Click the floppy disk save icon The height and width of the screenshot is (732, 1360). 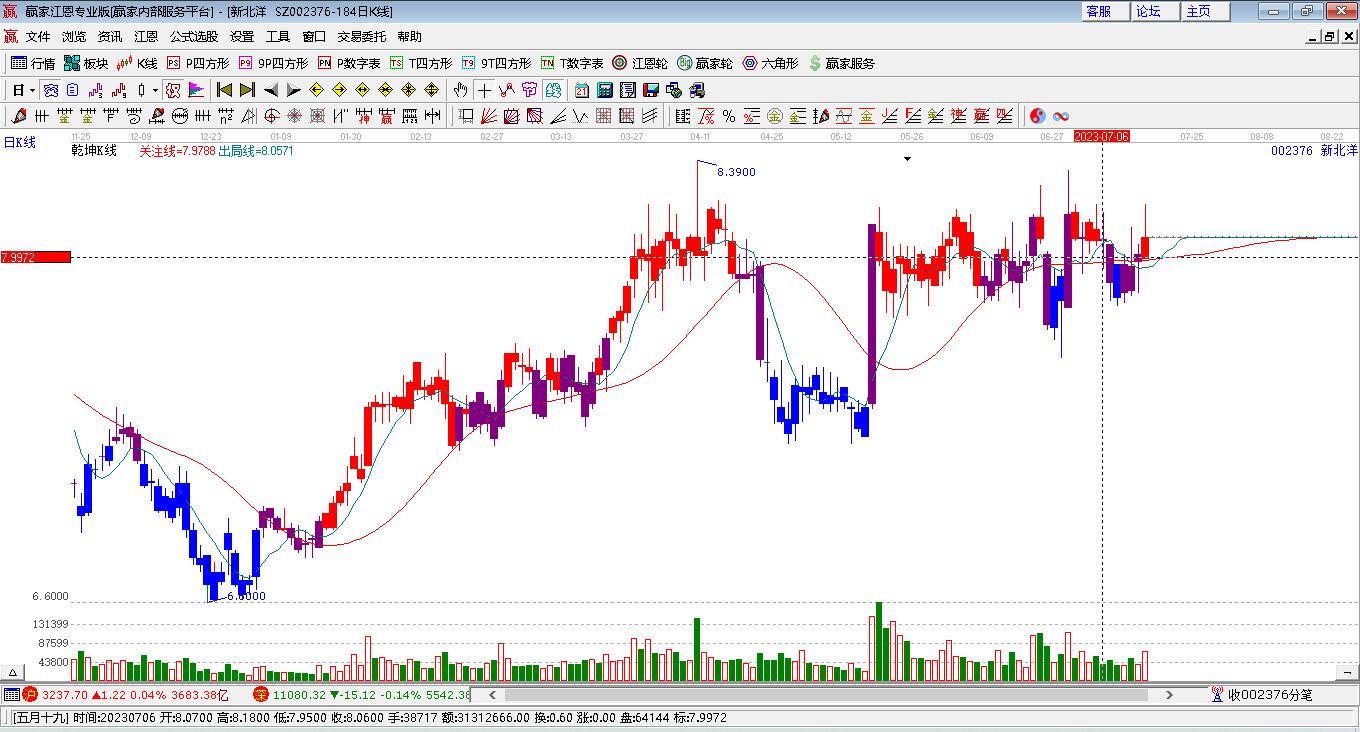pos(651,90)
